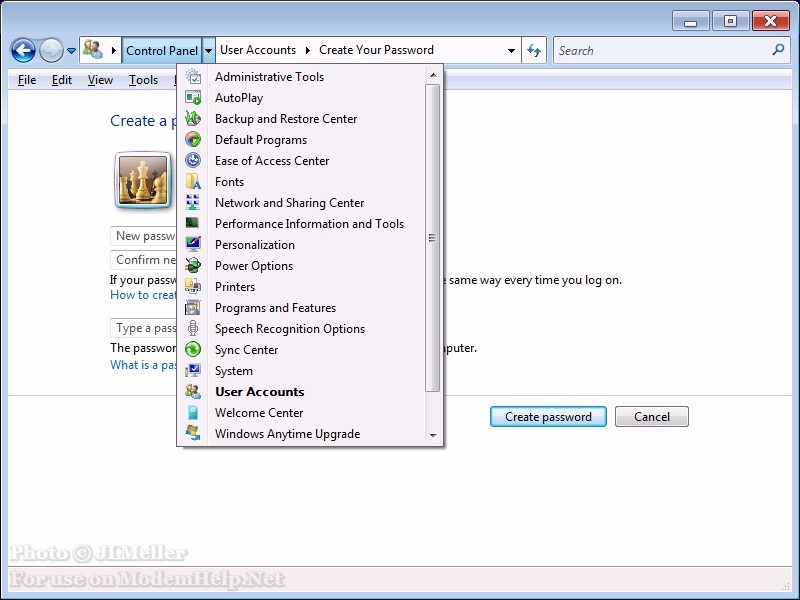Screen dimensions: 800x600
Task: Open Welcome Center entry
Action: (x=259, y=412)
